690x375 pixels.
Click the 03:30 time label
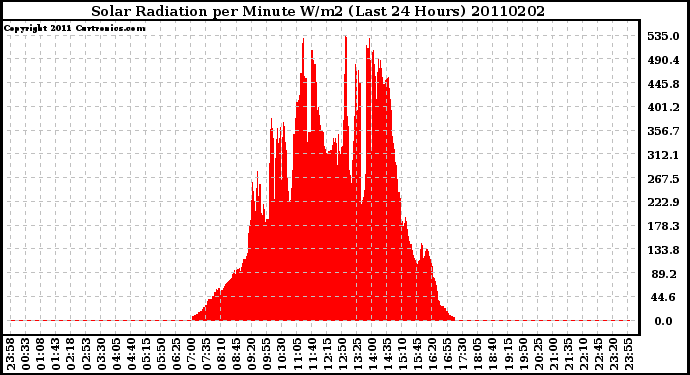(101, 355)
